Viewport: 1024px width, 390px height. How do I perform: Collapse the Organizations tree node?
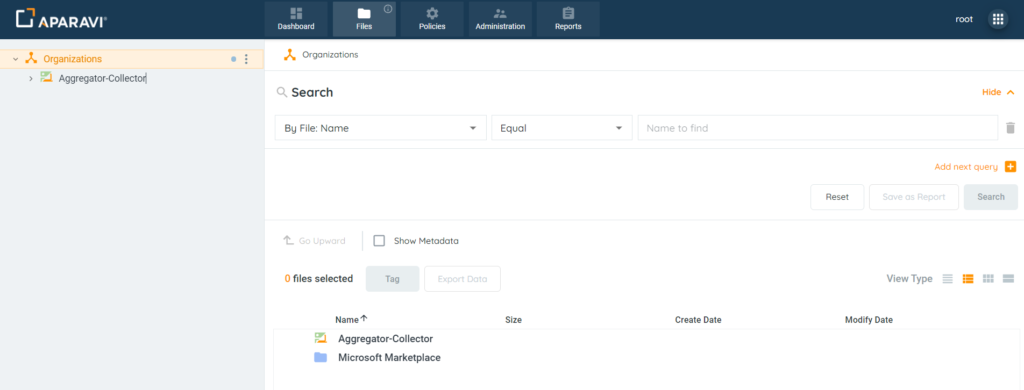[16, 59]
